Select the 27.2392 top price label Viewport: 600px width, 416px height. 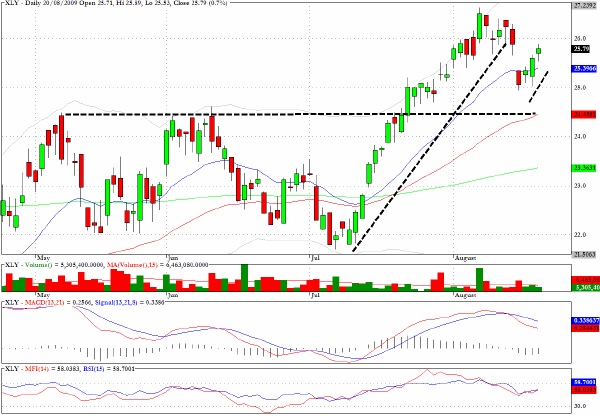click(x=584, y=6)
